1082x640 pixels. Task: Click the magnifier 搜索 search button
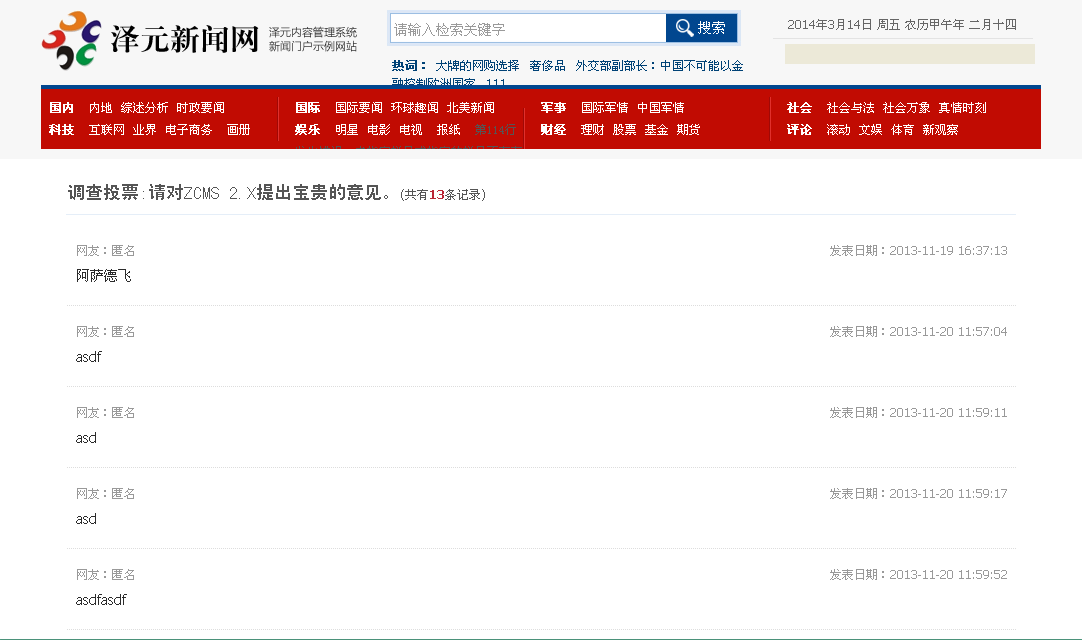click(701, 28)
